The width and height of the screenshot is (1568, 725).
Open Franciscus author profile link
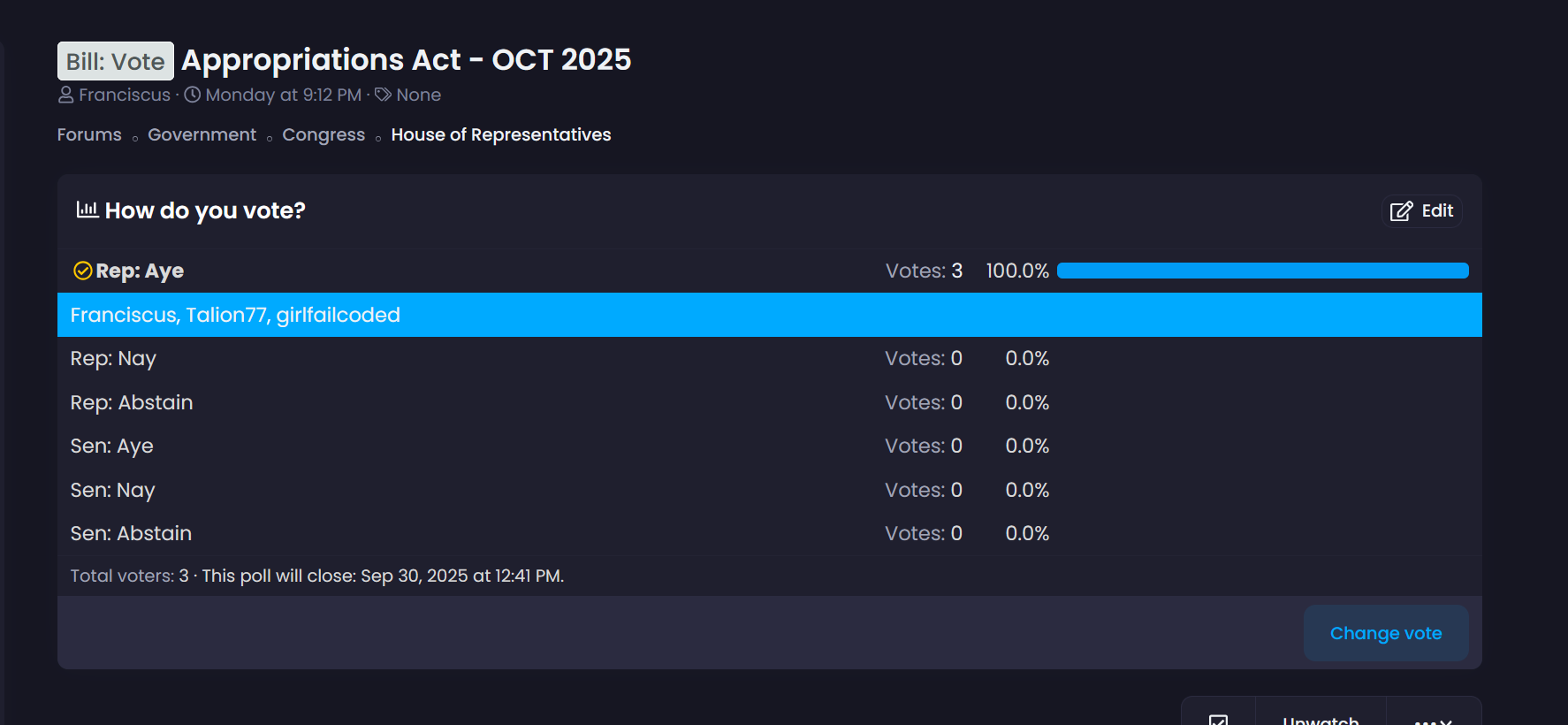tap(125, 95)
